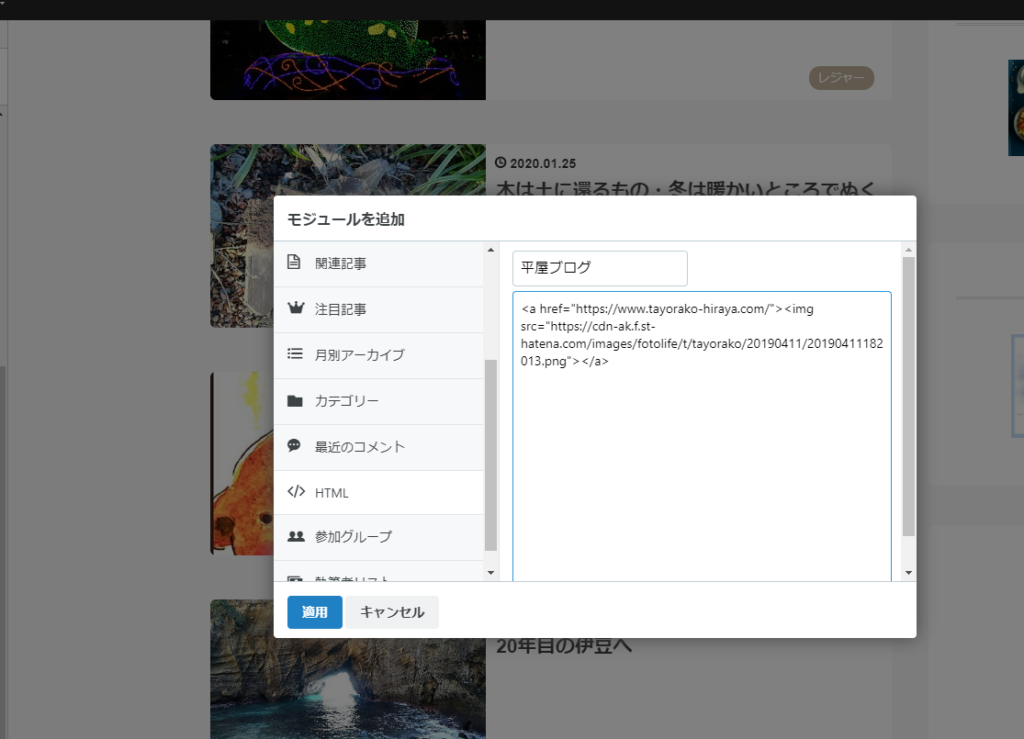Click the content pane scroll-up arrow
The width and height of the screenshot is (1024, 739).
pyautogui.click(x=908, y=250)
